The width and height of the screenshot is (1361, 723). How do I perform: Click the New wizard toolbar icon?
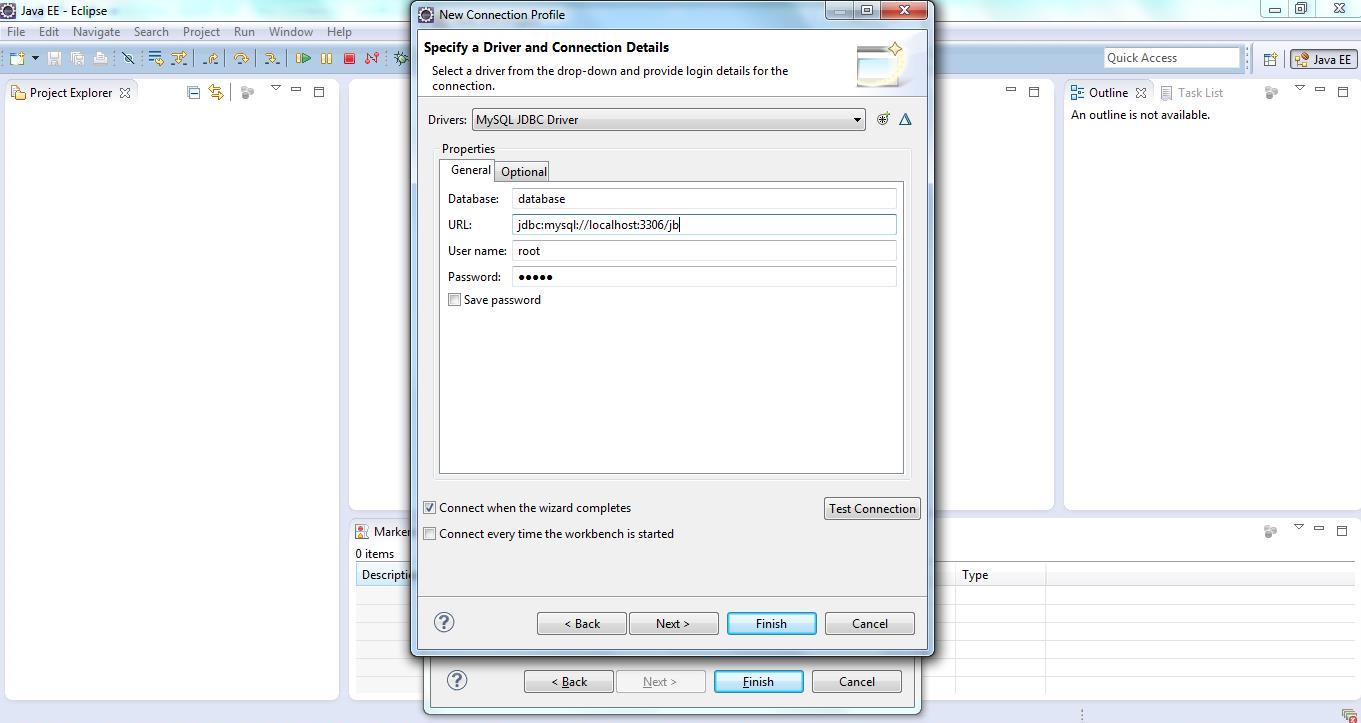pos(17,58)
